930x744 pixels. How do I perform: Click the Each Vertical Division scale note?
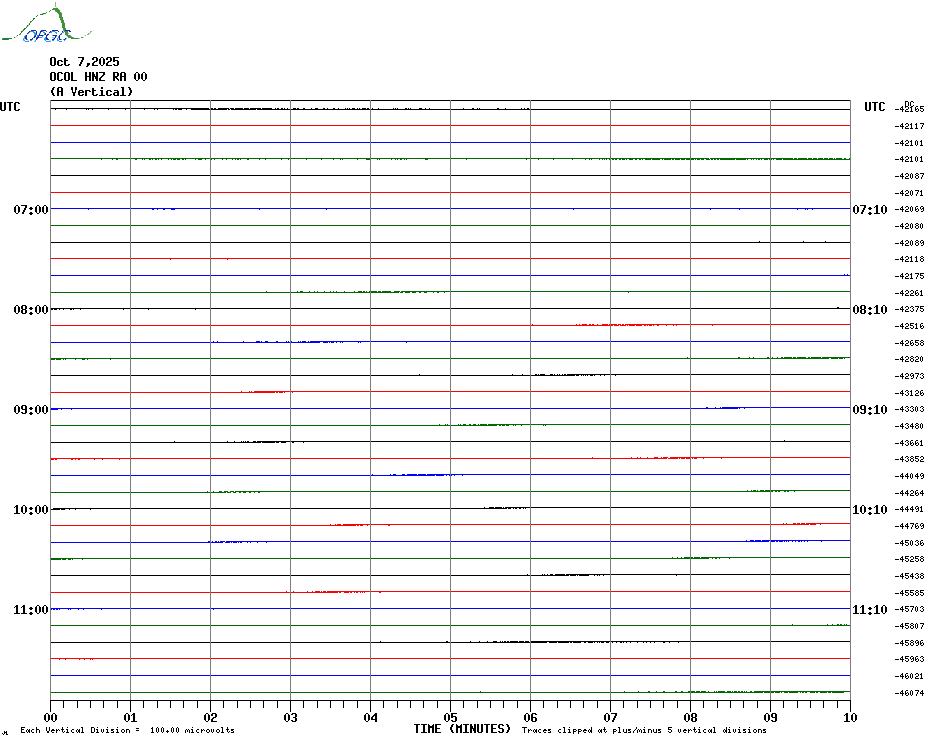[127, 731]
